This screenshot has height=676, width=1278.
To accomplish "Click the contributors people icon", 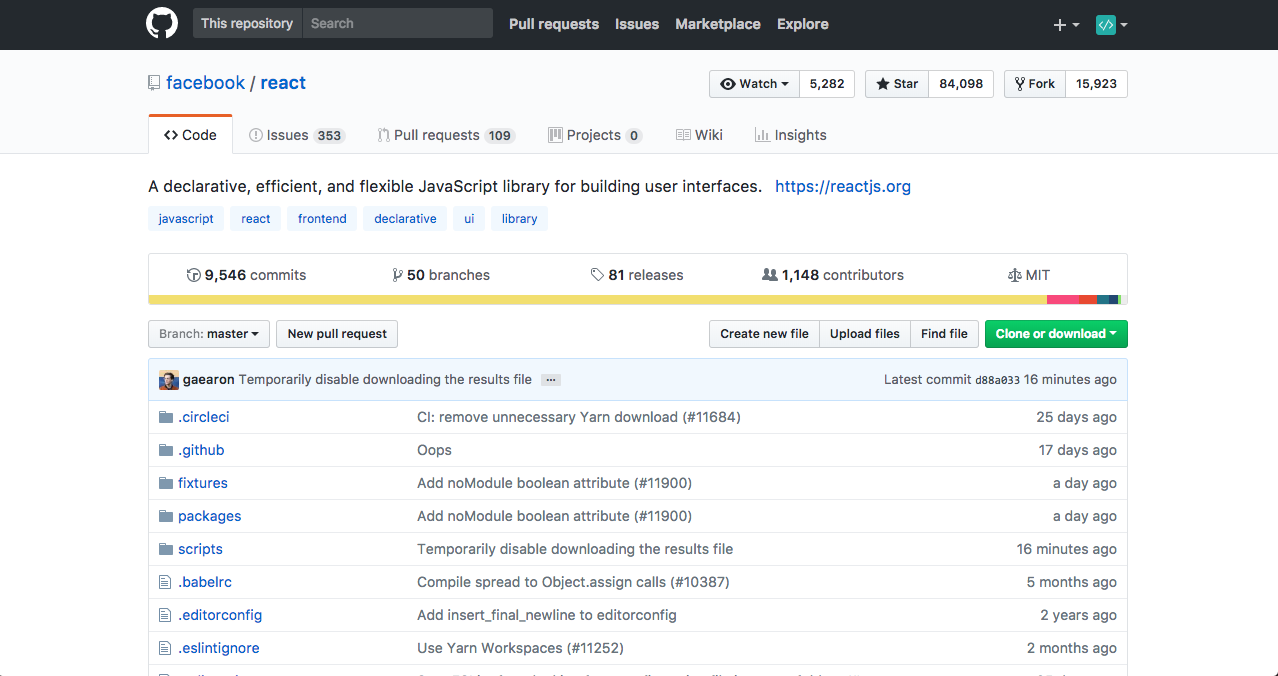I will click(x=768, y=274).
